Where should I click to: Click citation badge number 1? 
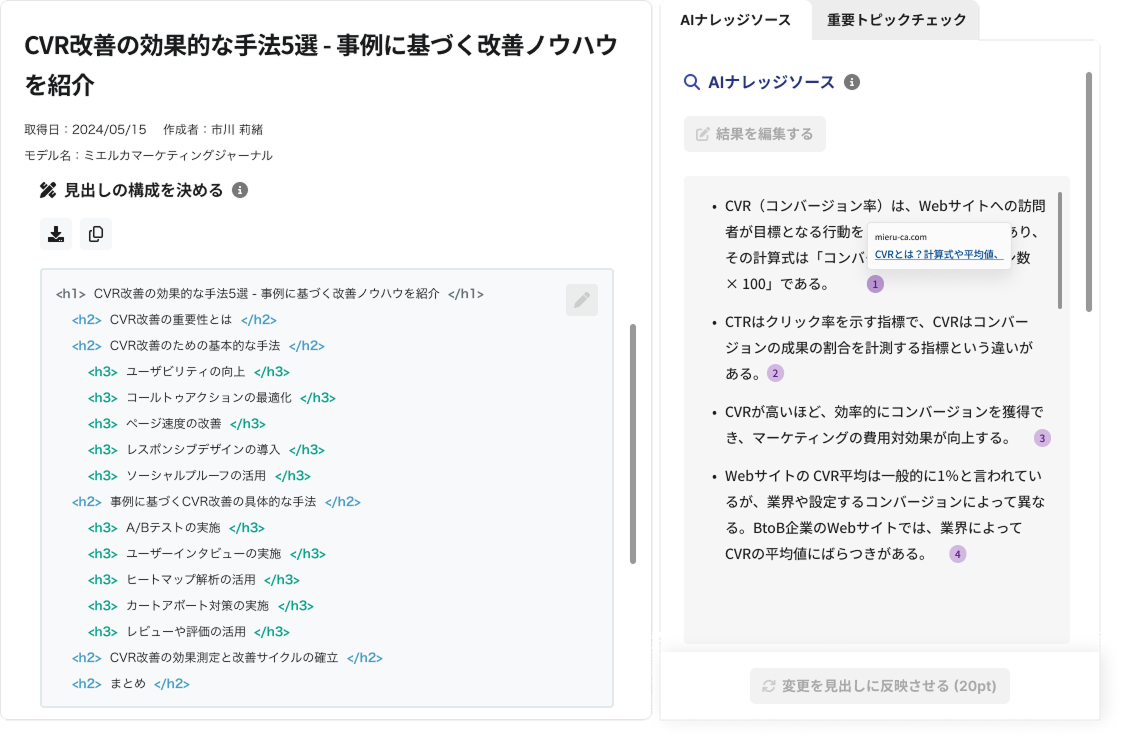[x=876, y=284]
